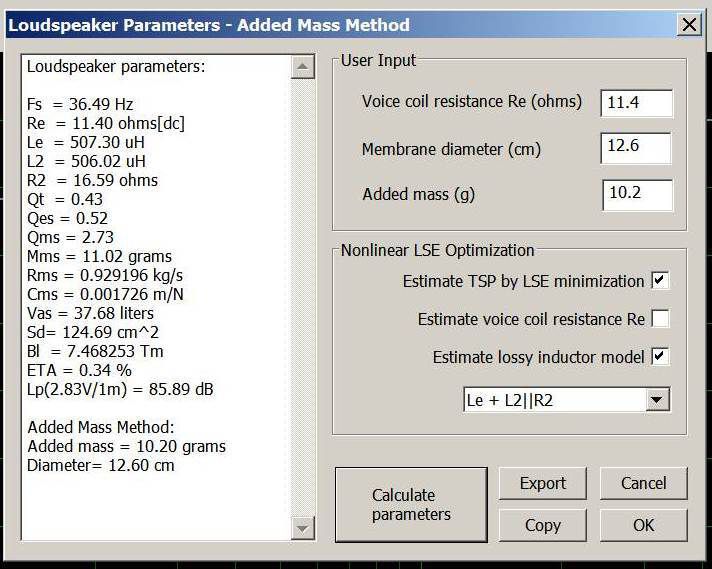Click the 'Rms = 0.929196 kg/s' line
This screenshot has width=712, height=569.
(105, 276)
